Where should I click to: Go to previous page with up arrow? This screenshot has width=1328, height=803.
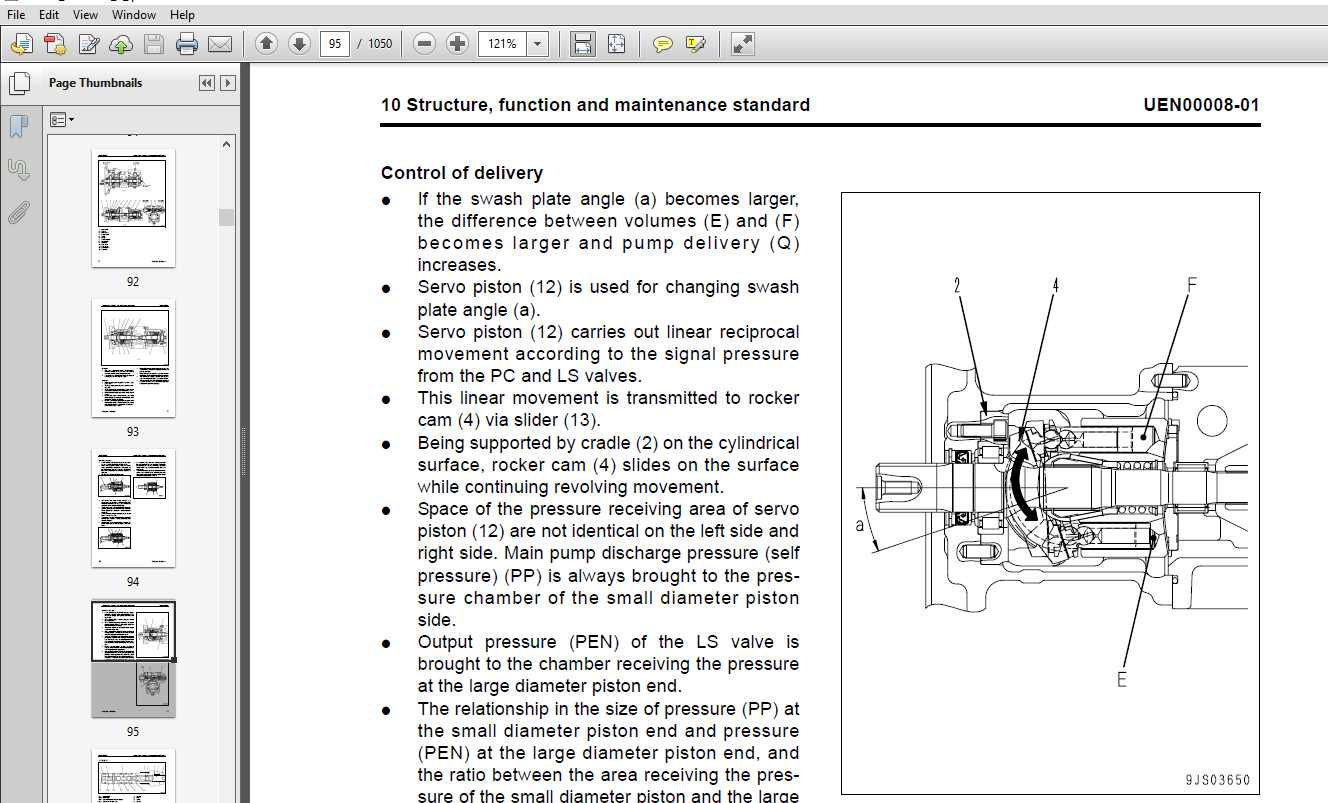click(x=266, y=44)
